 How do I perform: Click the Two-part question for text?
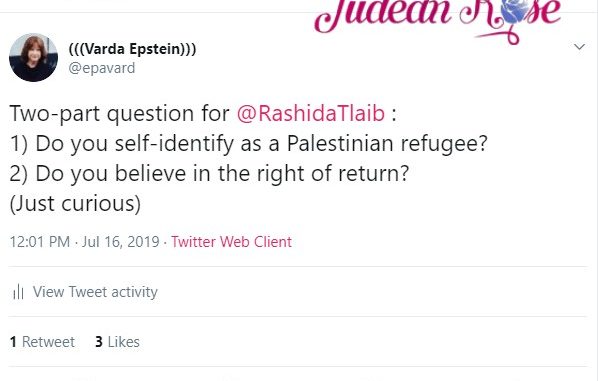click(x=119, y=113)
